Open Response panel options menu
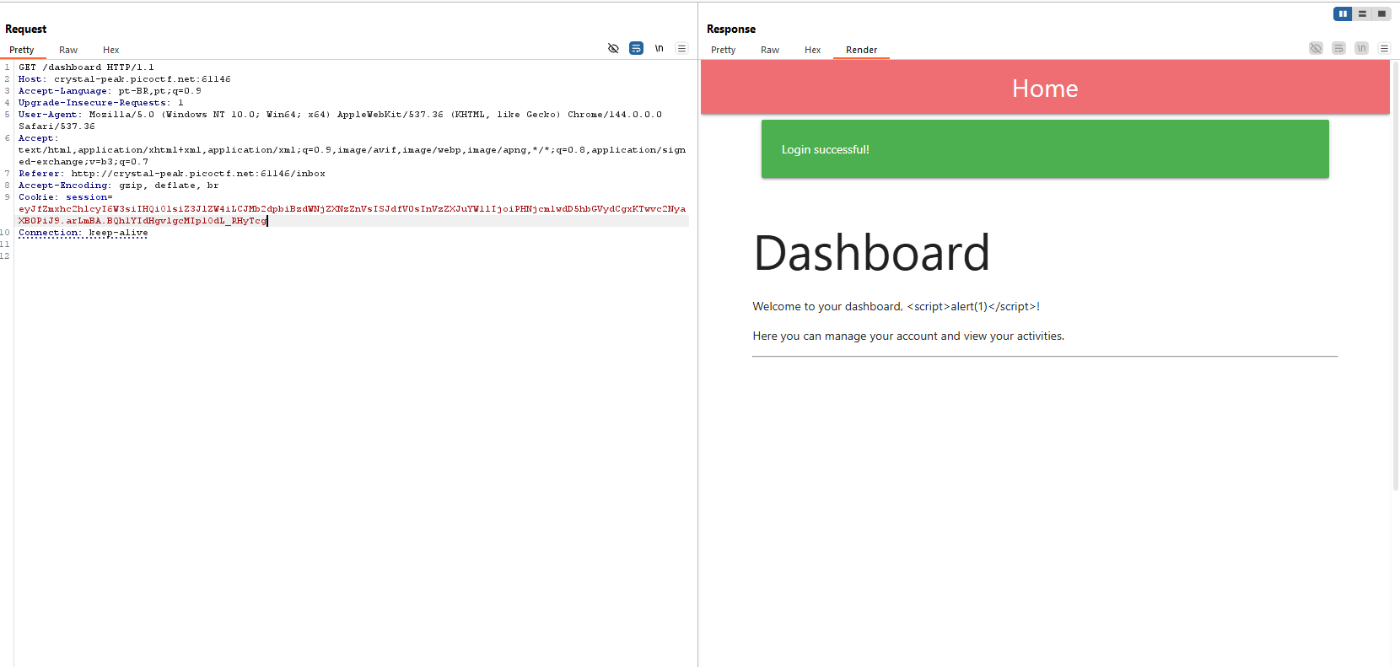 point(1385,48)
